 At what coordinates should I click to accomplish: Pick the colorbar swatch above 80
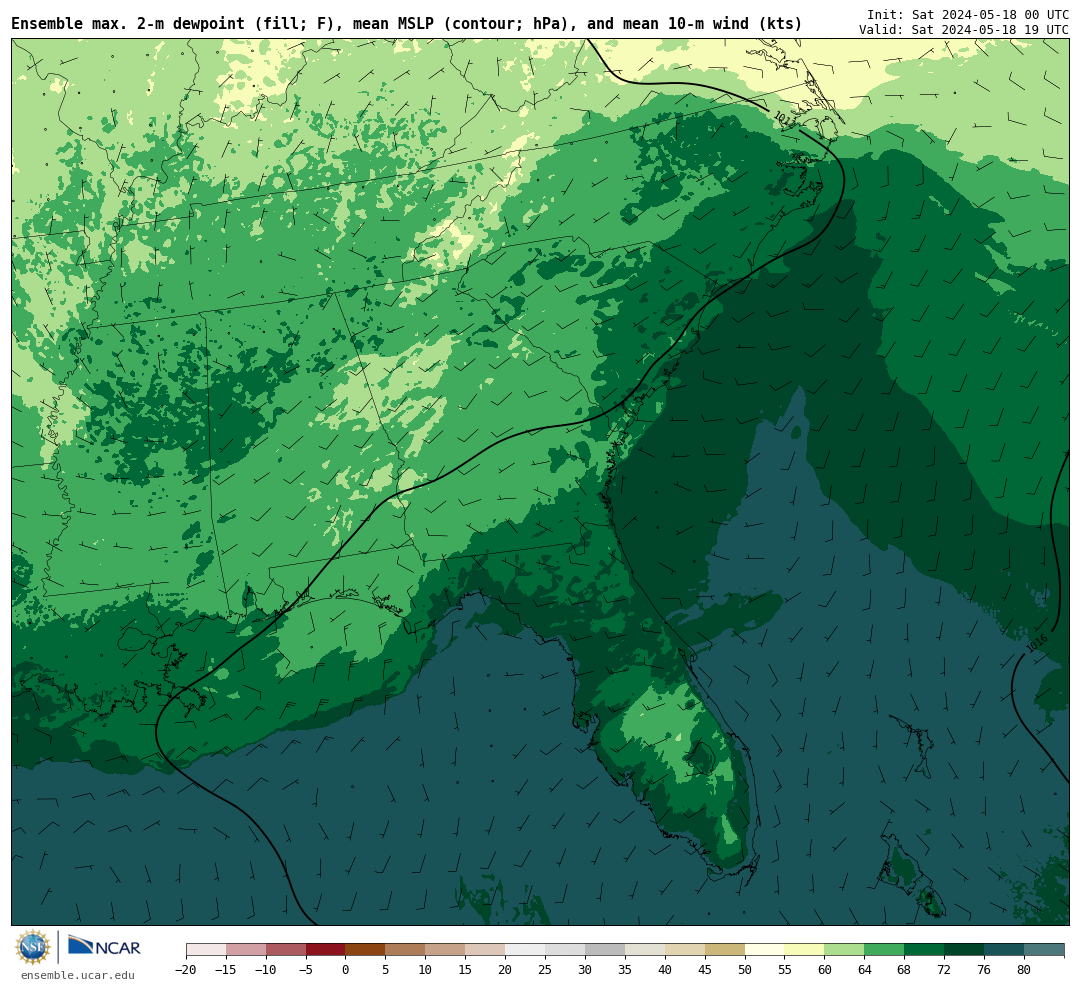click(1045, 950)
